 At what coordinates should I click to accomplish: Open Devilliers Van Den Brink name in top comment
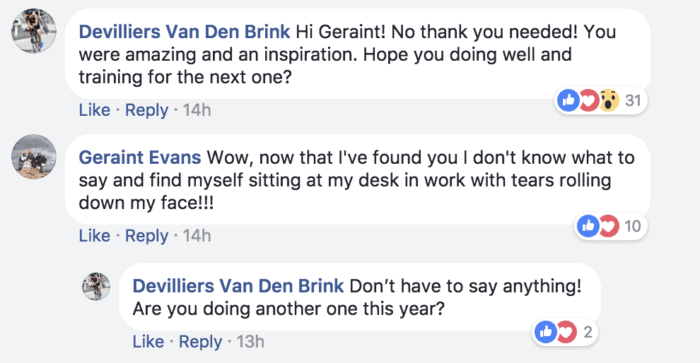pyautogui.click(x=184, y=32)
